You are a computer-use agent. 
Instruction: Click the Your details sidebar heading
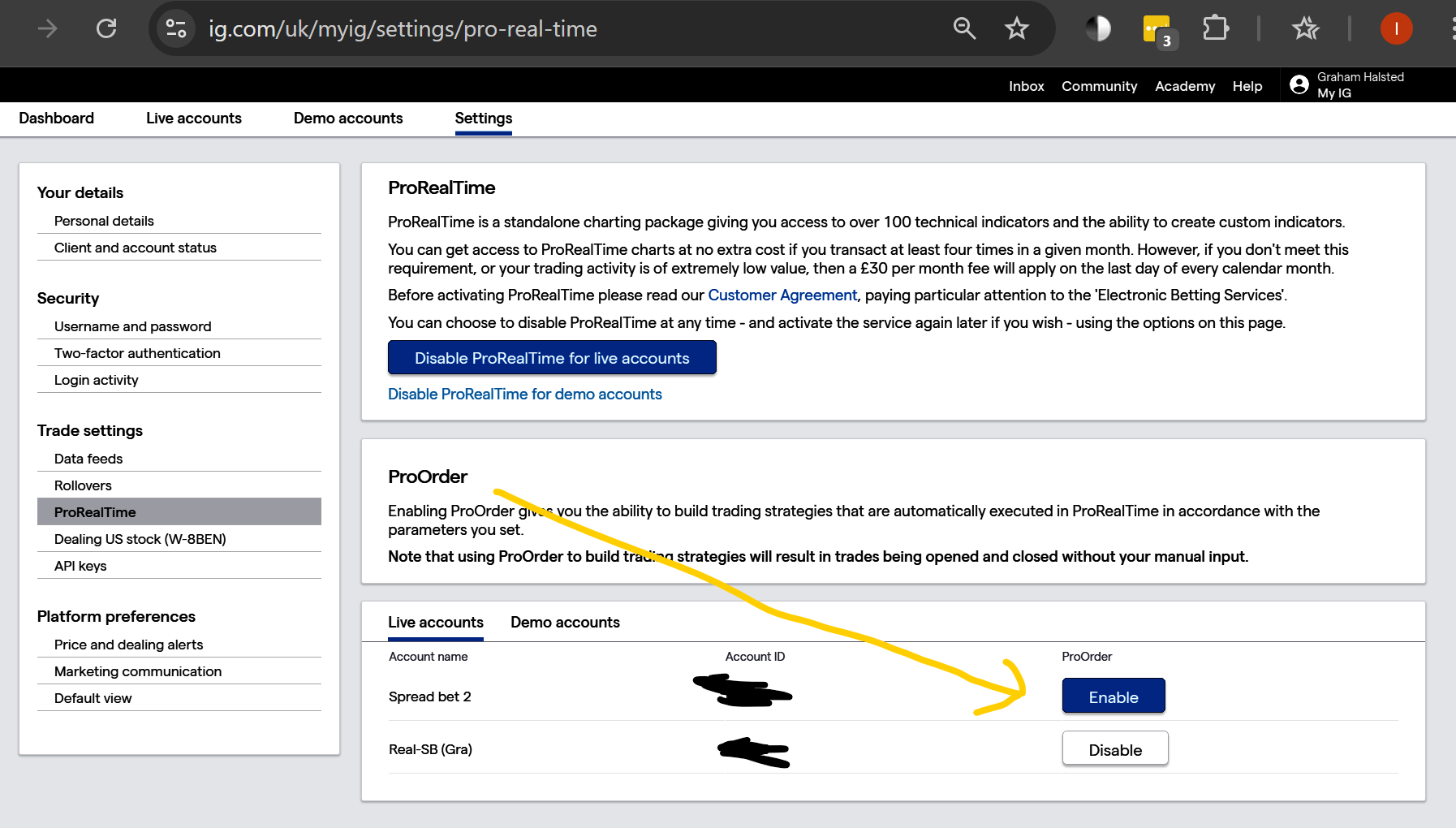[80, 193]
